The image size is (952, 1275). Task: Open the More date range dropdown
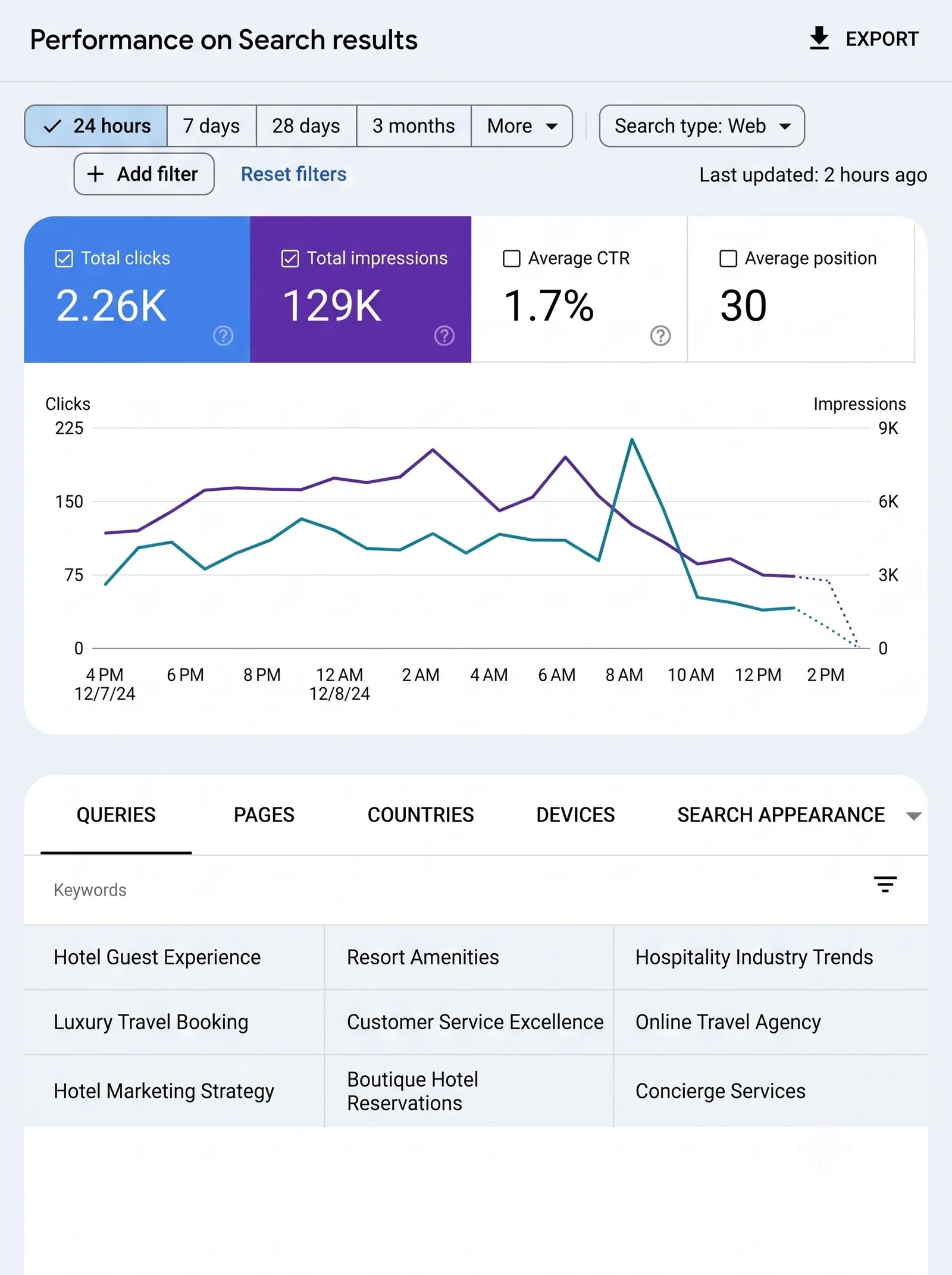[x=522, y=126]
